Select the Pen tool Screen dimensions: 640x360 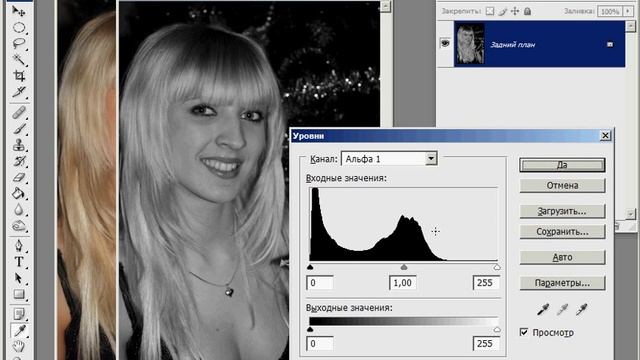point(19,246)
